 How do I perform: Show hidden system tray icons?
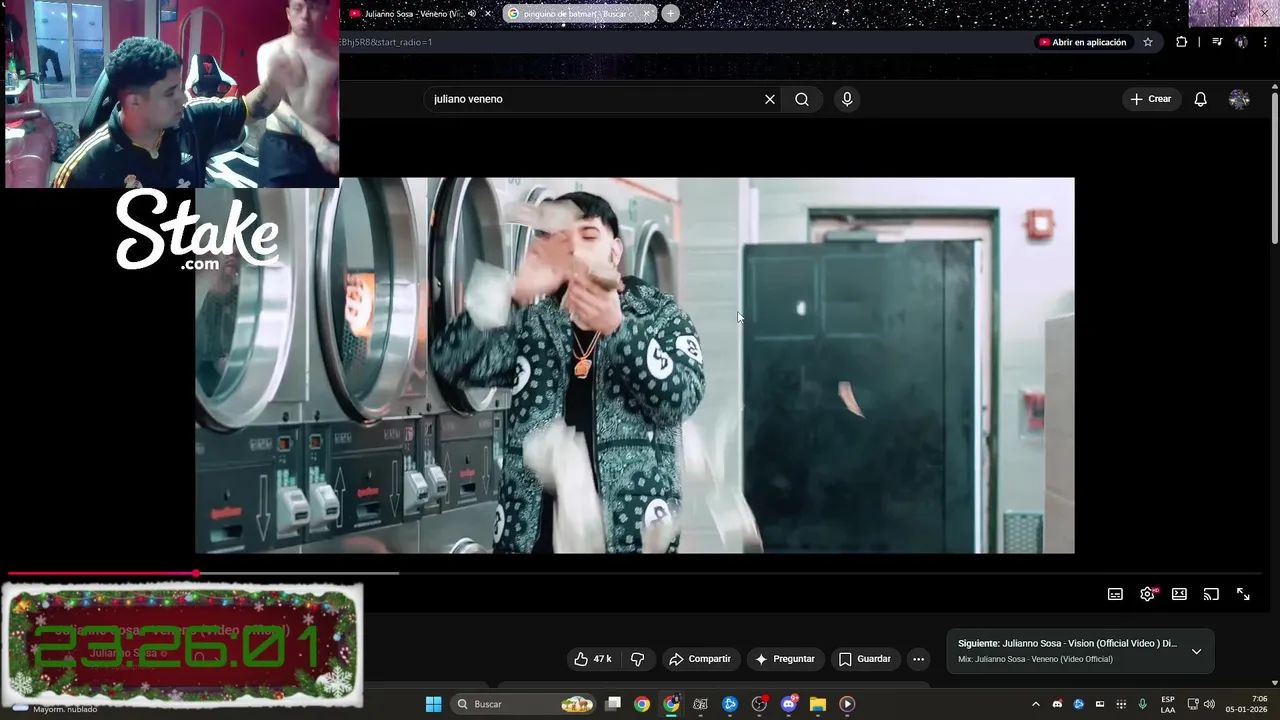coord(1035,704)
